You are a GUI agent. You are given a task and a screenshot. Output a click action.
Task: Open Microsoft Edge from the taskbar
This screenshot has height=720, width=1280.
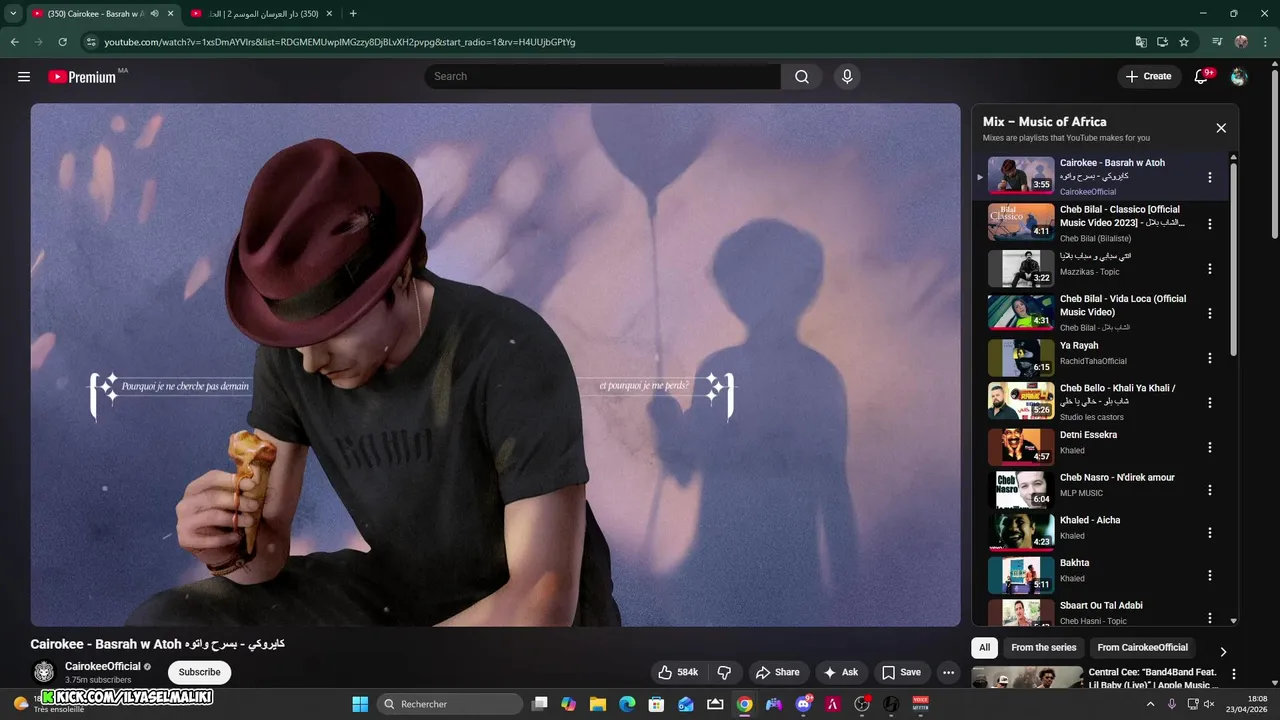pyautogui.click(x=627, y=704)
